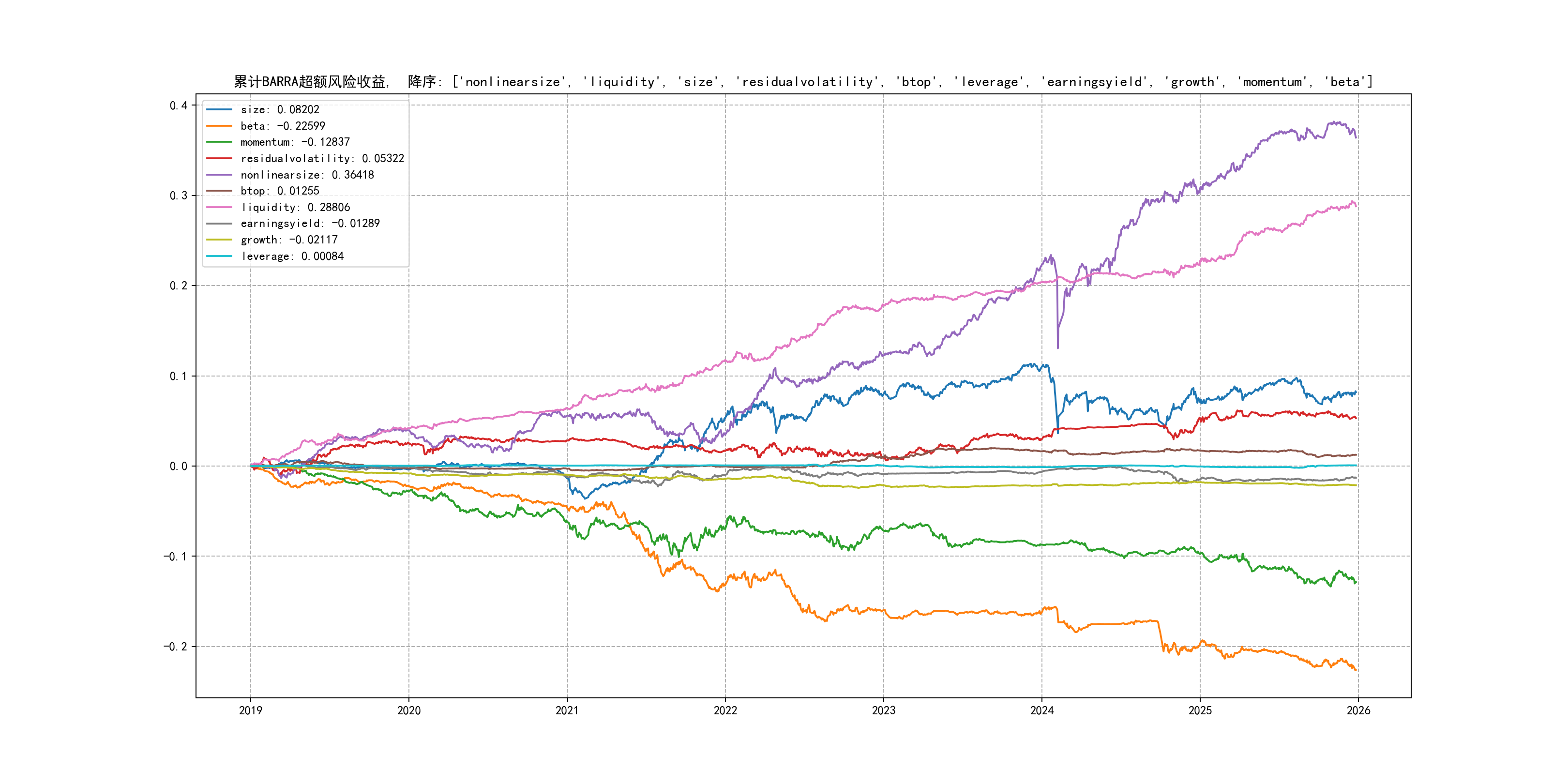1568x784 pixels.
Task: Click the 'size: 0.08202' legend entry
Action: 279,109
